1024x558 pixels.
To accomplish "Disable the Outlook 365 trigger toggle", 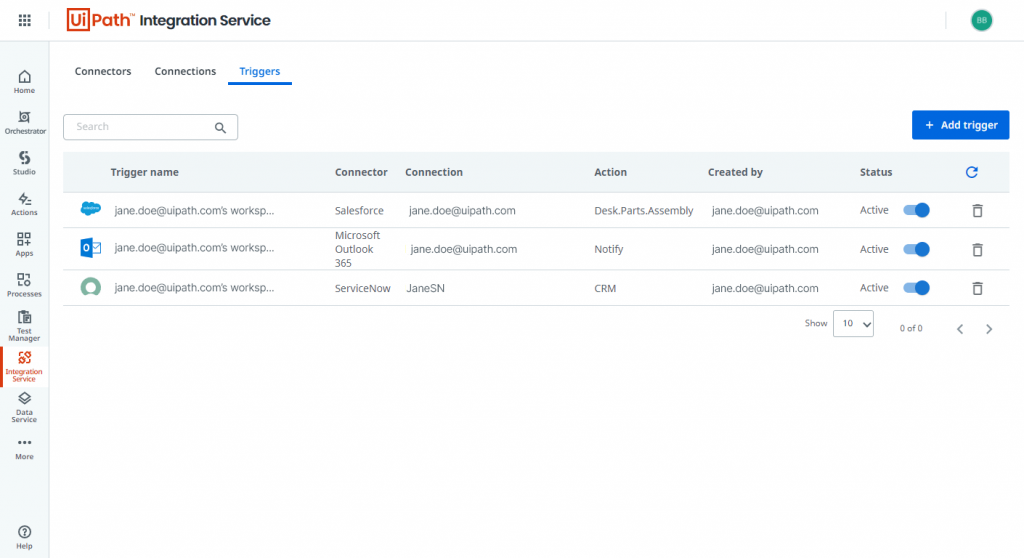I will tap(916, 249).
